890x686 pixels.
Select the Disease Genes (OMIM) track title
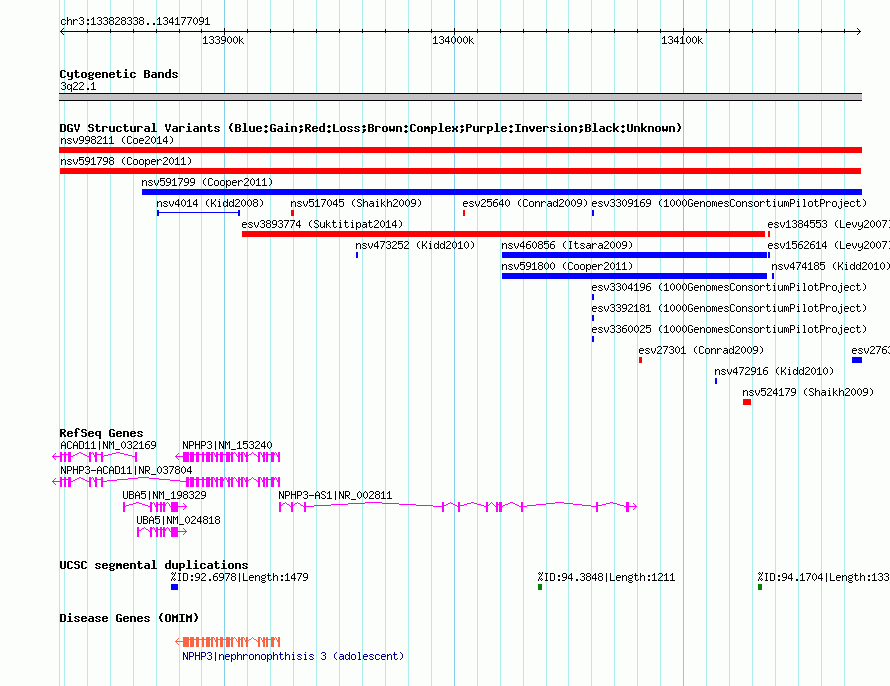(x=129, y=618)
